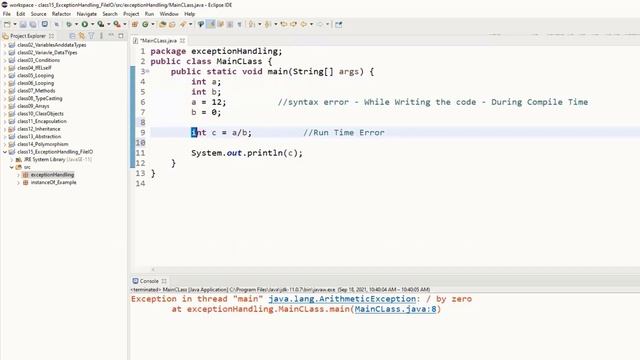This screenshot has width=640, height=360.
Task: Click the Save icon in toolbar
Action: point(23,24)
